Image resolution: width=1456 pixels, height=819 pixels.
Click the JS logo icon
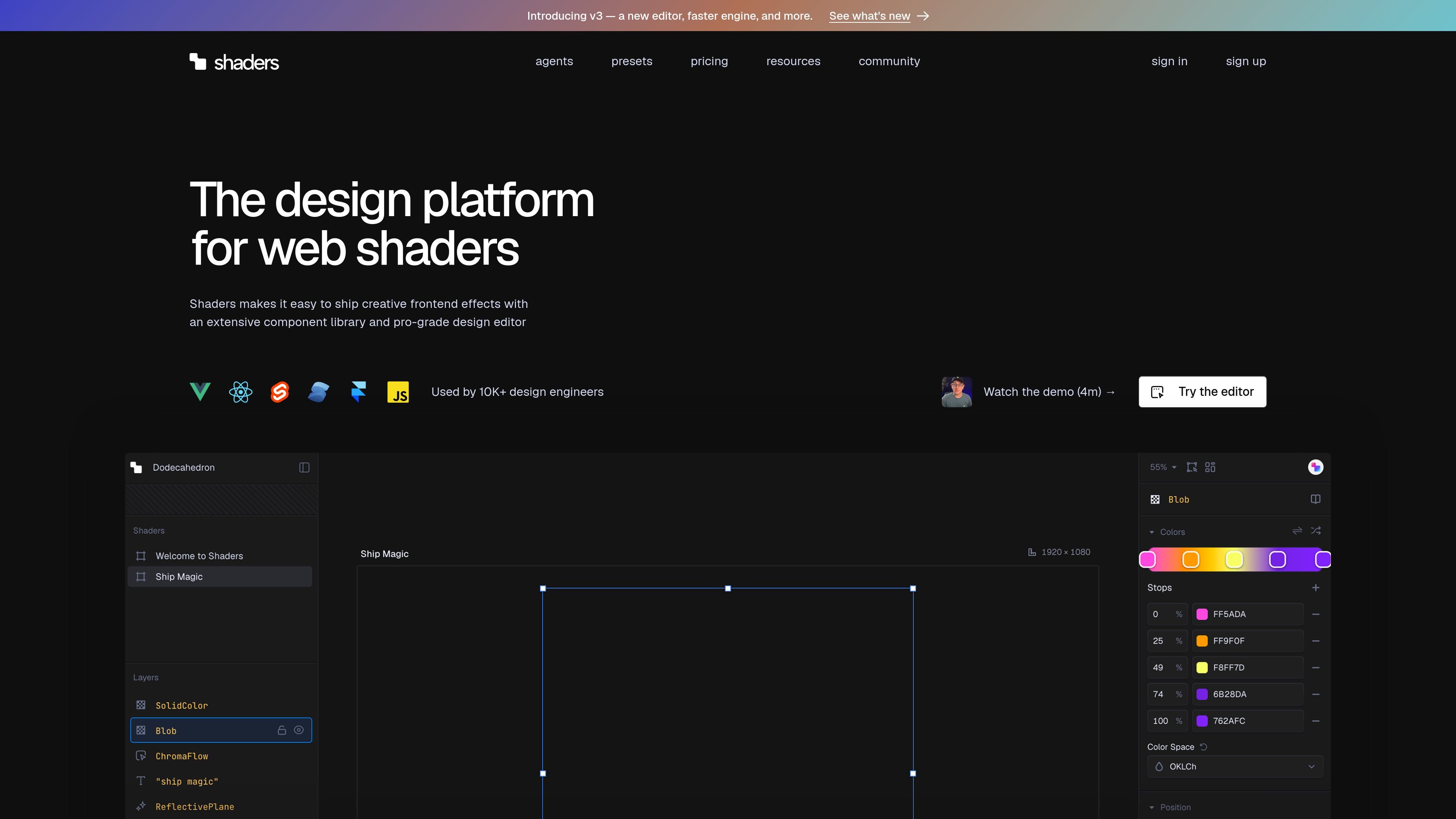tap(398, 392)
